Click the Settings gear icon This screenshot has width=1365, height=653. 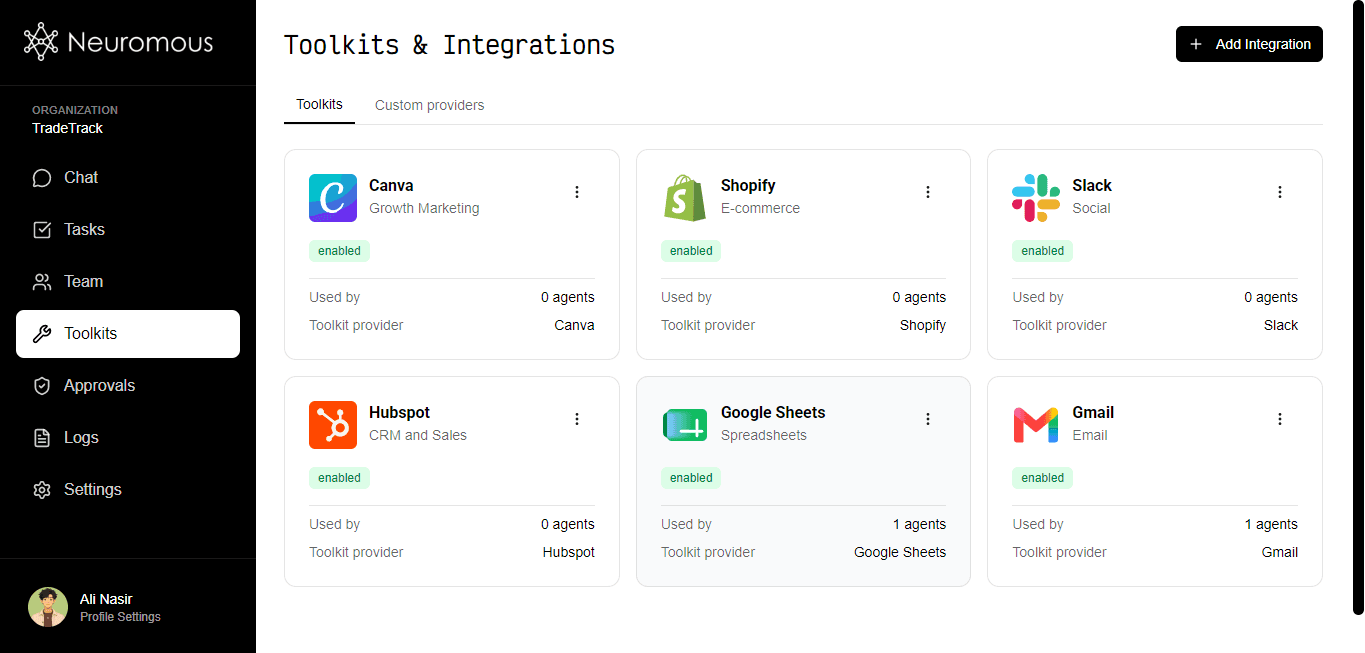click(x=42, y=490)
